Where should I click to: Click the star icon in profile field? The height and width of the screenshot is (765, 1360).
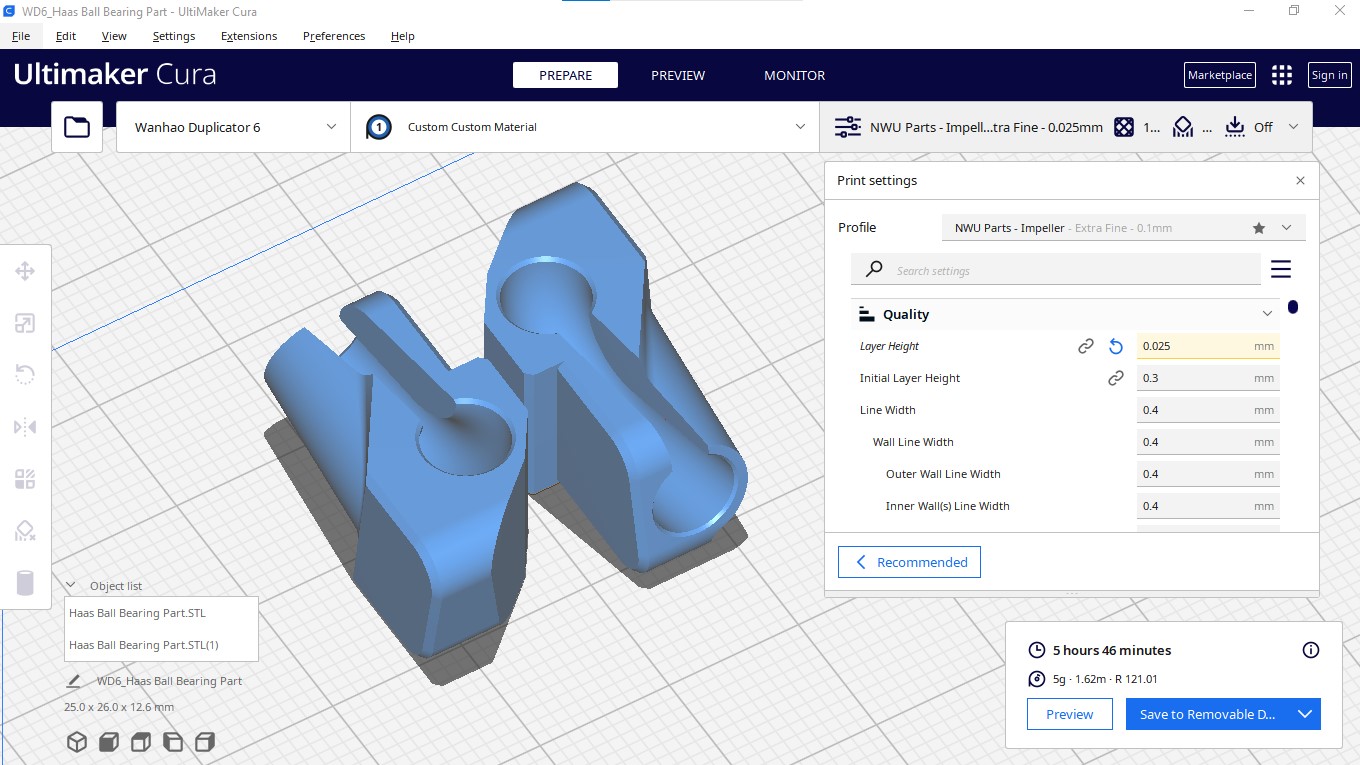click(1259, 228)
